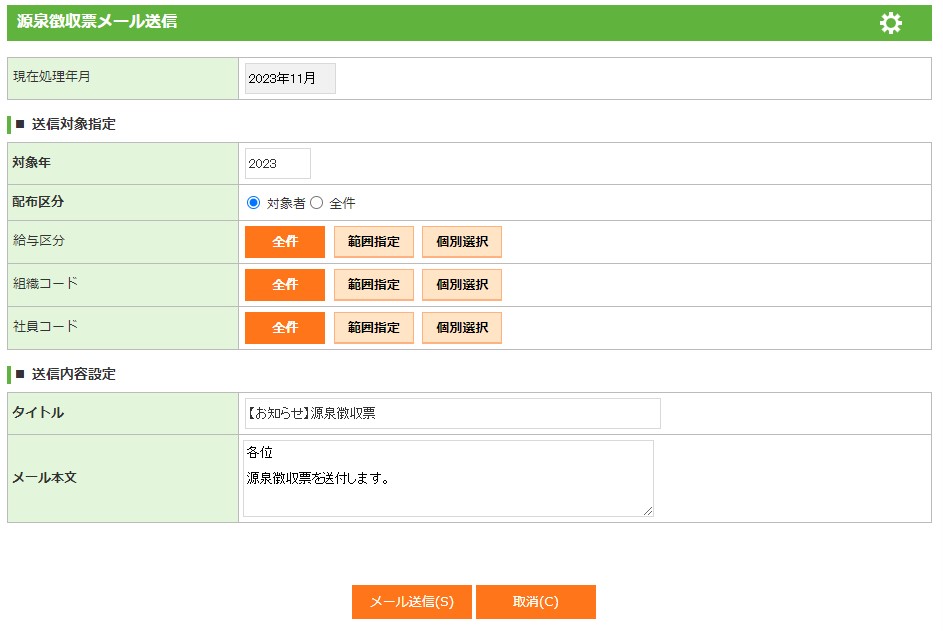Click the タイトル text field
The height and width of the screenshot is (631, 943).
(x=451, y=413)
